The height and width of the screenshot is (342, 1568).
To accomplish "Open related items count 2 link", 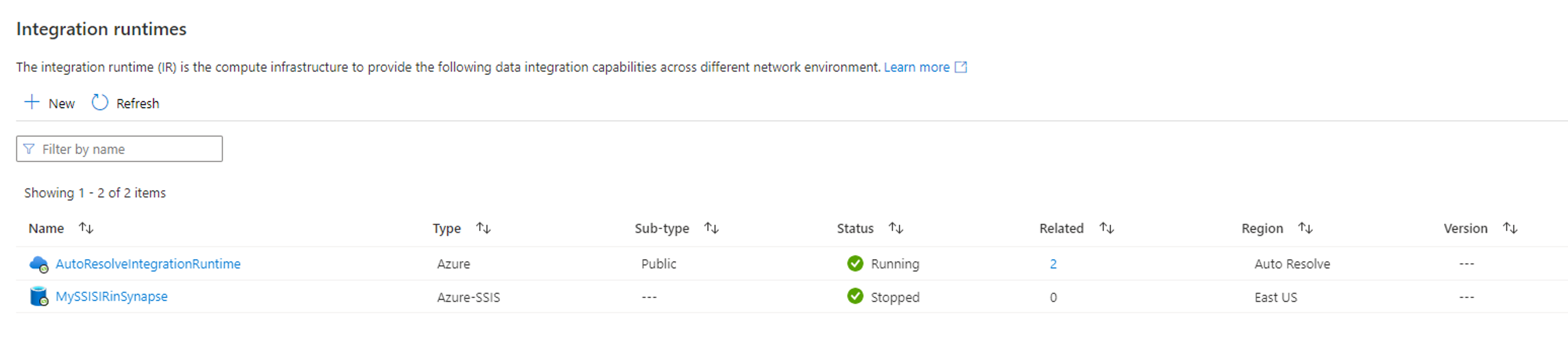I will pos(1053,264).
